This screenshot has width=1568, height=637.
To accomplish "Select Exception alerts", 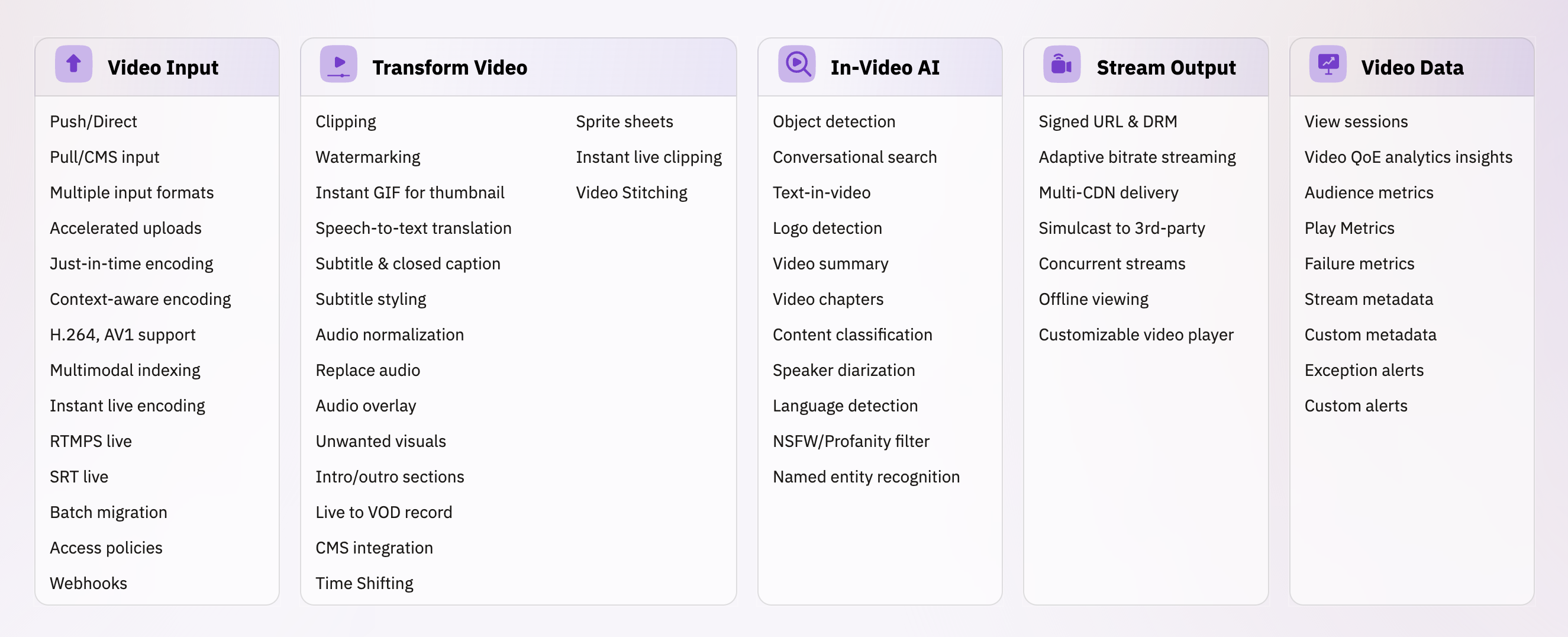I will (1363, 370).
